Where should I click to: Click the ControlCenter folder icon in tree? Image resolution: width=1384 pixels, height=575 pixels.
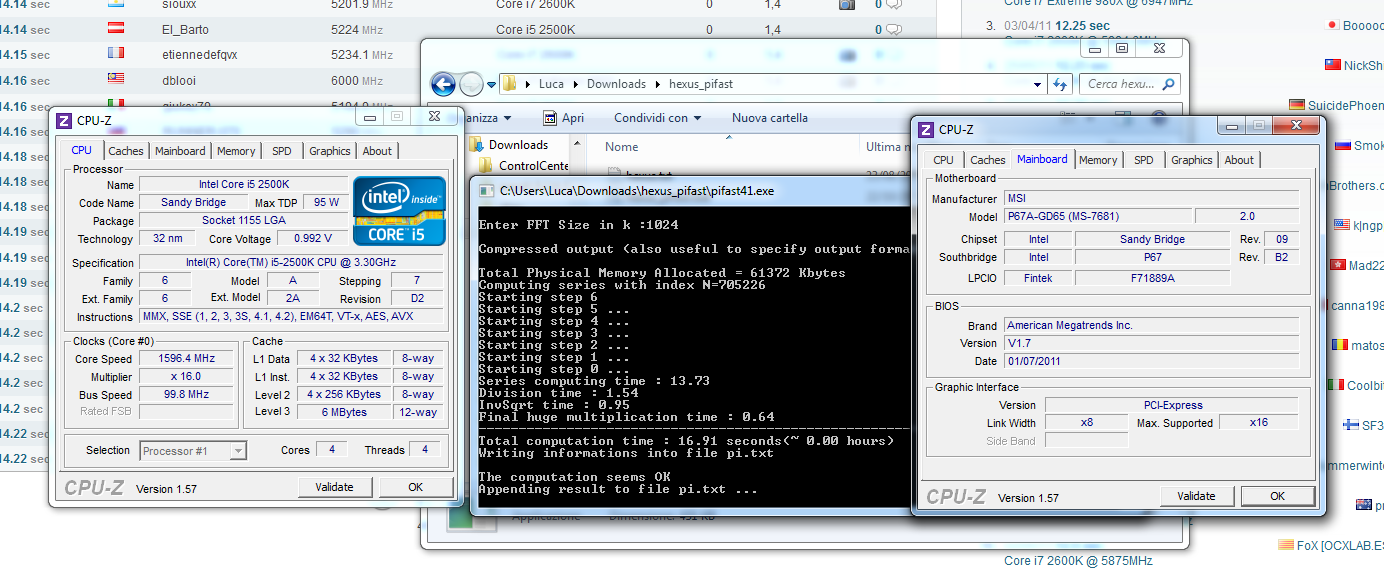click(x=486, y=166)
